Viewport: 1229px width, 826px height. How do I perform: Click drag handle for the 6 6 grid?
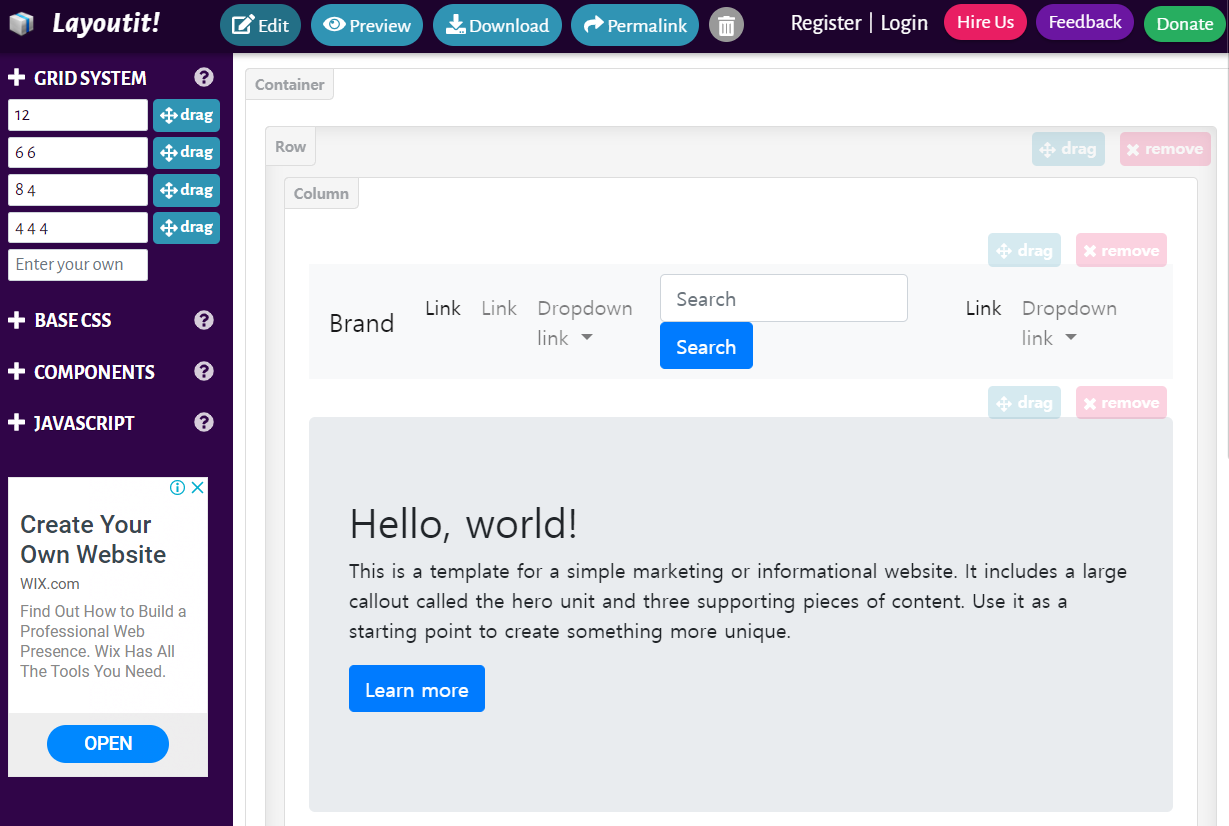click(186, 152)
